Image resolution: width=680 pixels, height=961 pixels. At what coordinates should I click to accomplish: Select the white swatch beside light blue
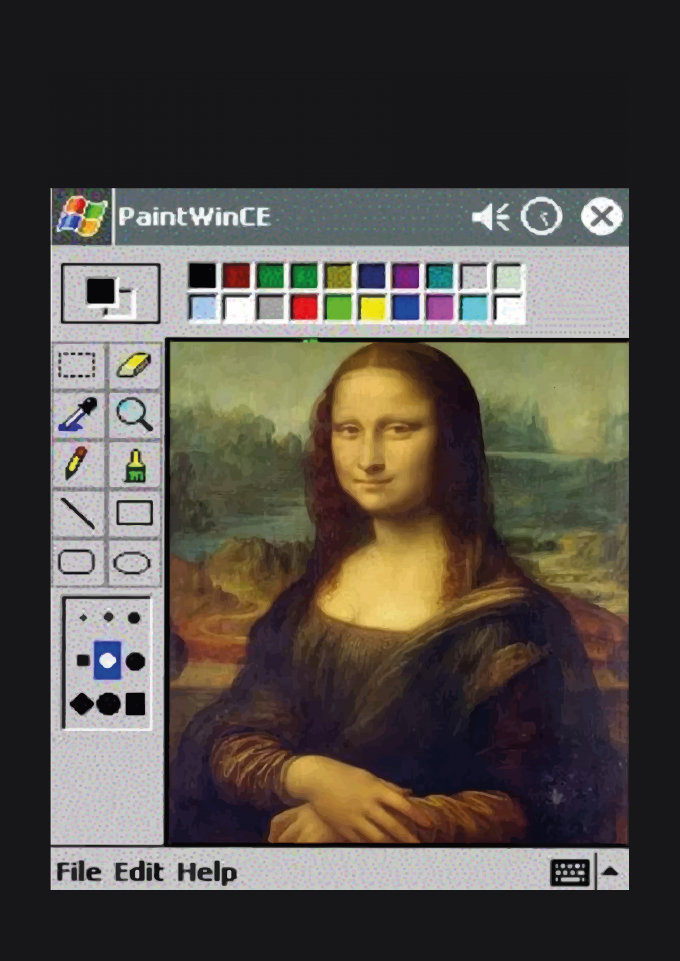pyautogui.click(x=236, y=308)
